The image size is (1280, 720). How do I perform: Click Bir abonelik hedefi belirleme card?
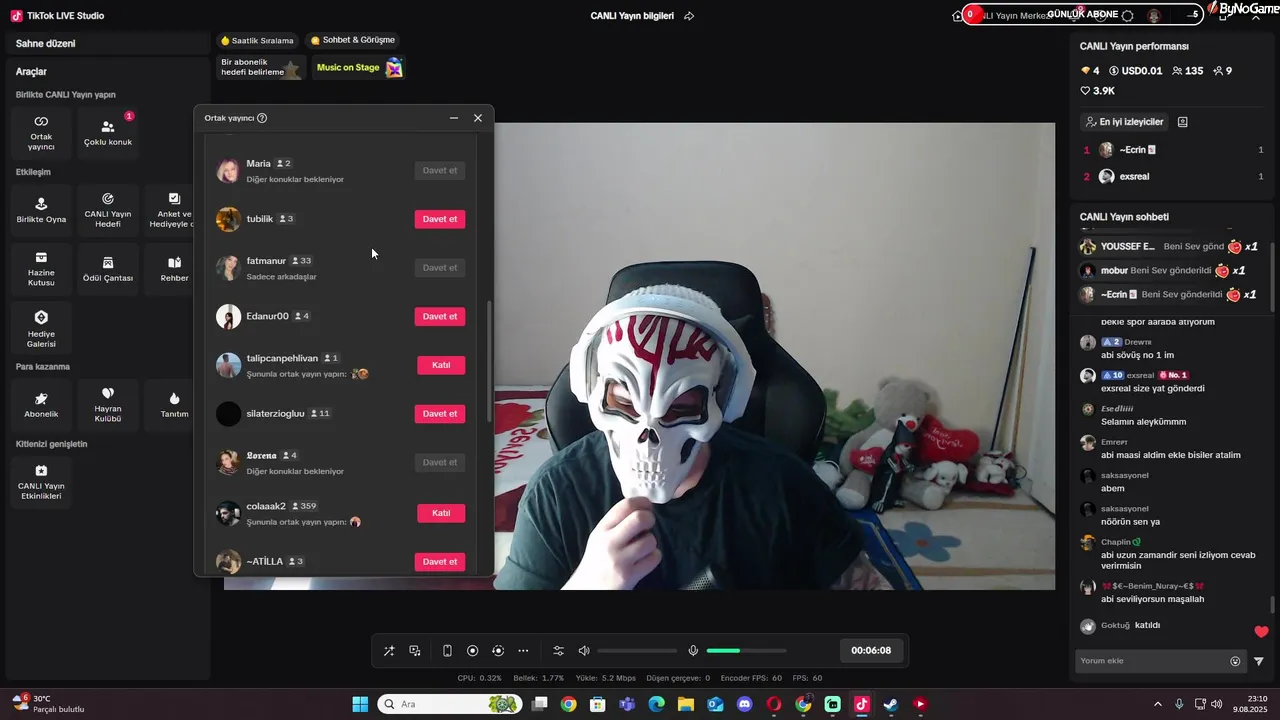point(260,67)
